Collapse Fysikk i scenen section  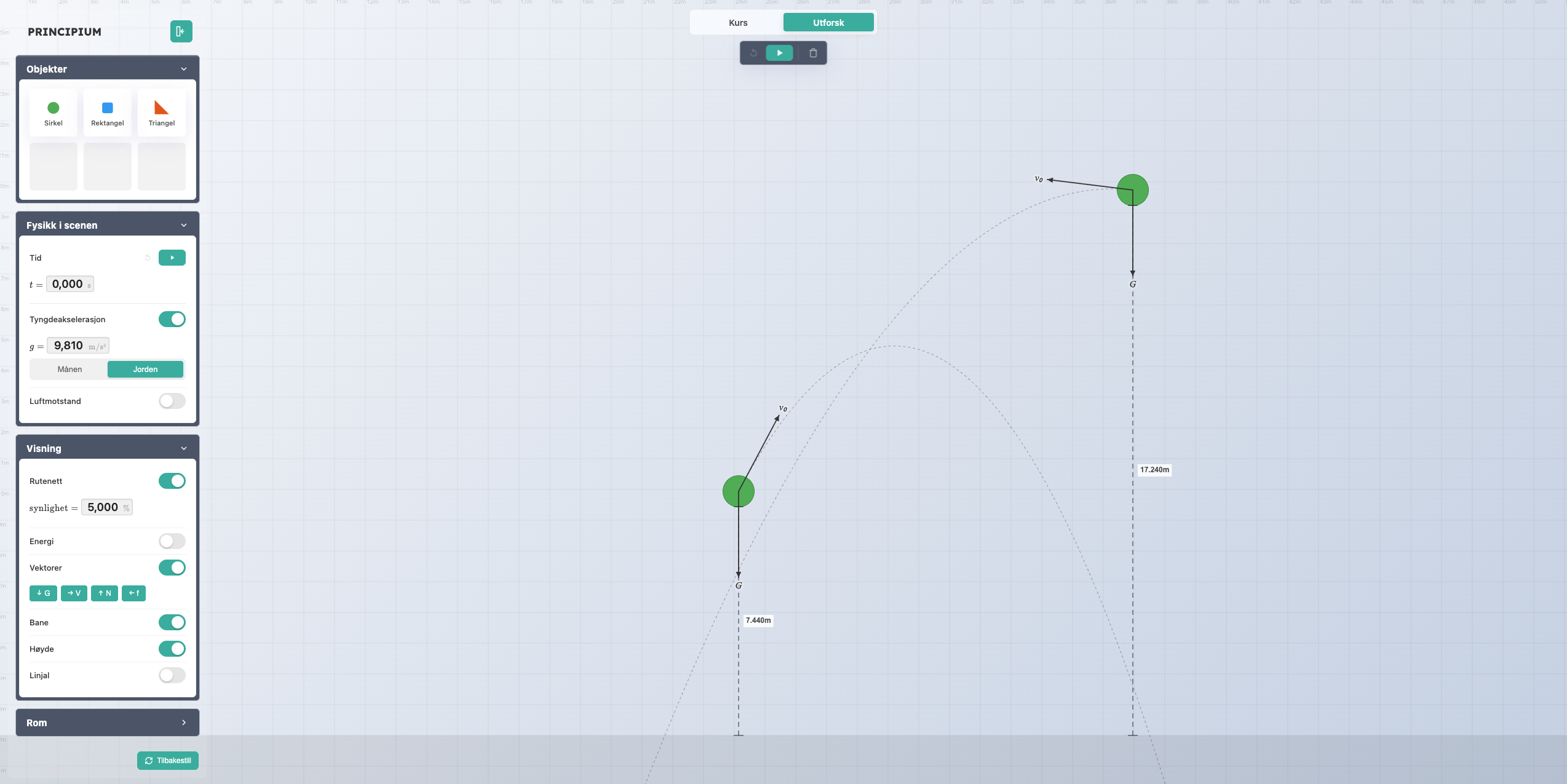pyautogui.click(x=184, y=225)
